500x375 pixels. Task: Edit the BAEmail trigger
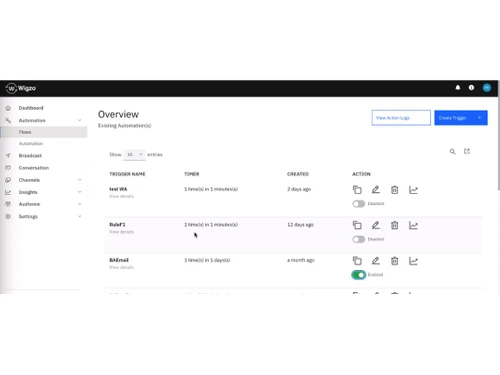[376, 261]
